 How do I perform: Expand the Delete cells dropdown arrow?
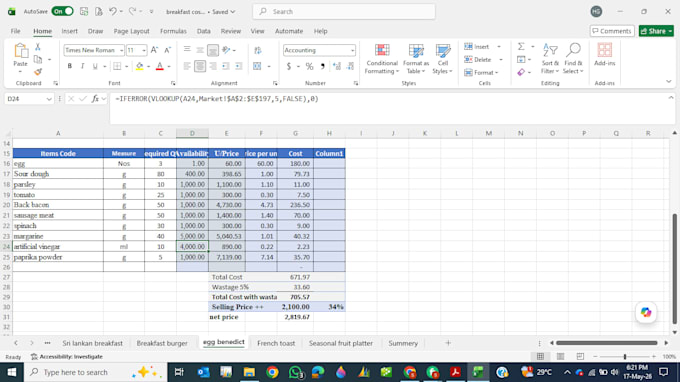[x=501, y=59]
